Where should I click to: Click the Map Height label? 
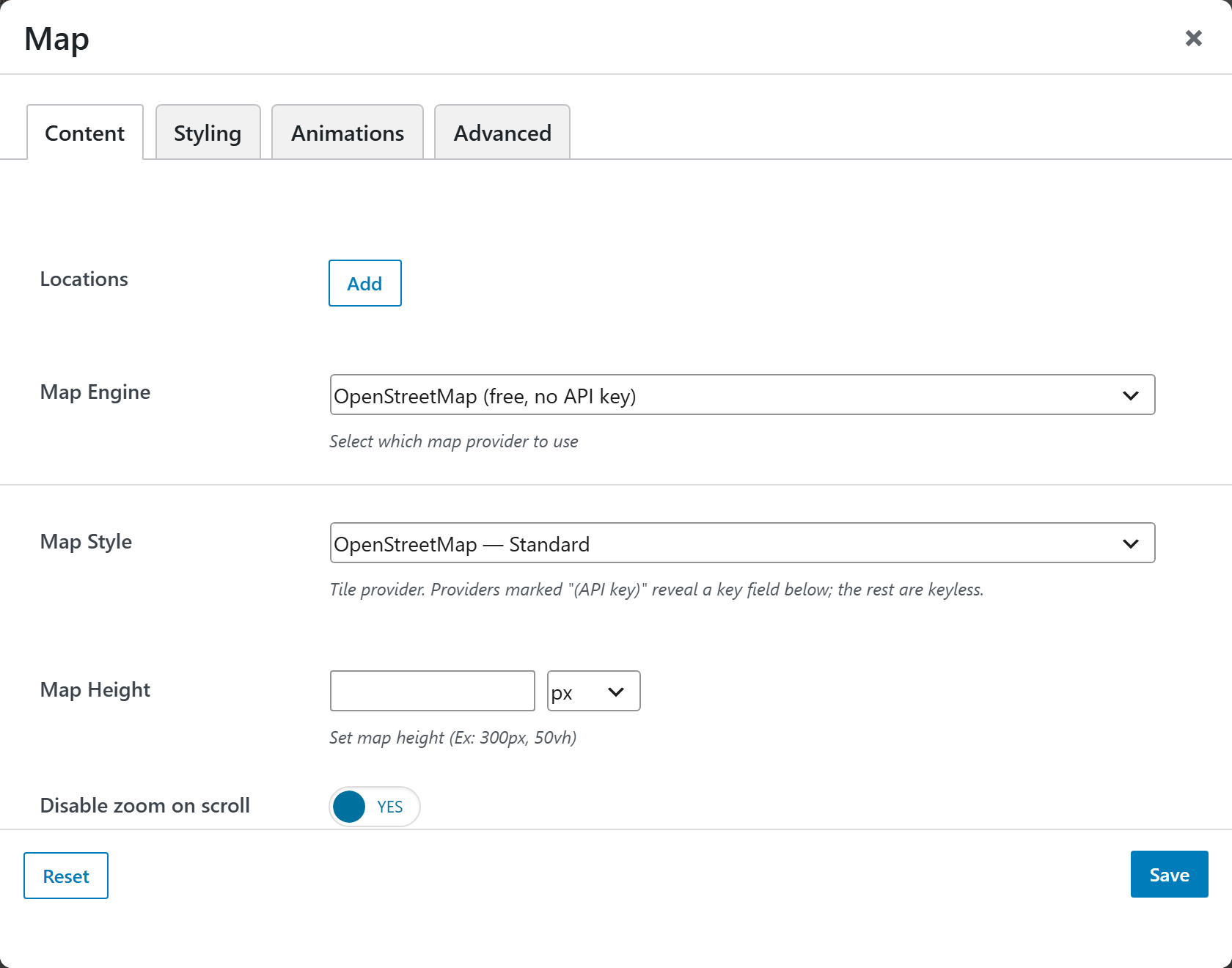(x=95, y=690)
